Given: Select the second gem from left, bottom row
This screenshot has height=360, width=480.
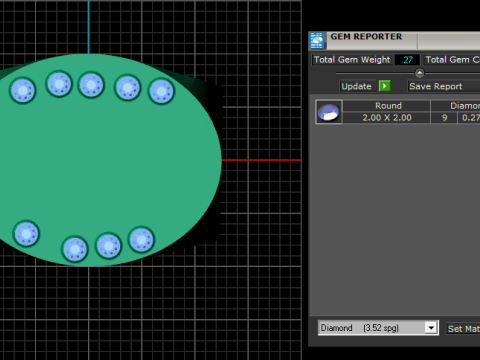Looking at the screenshot, I should 75,249.
